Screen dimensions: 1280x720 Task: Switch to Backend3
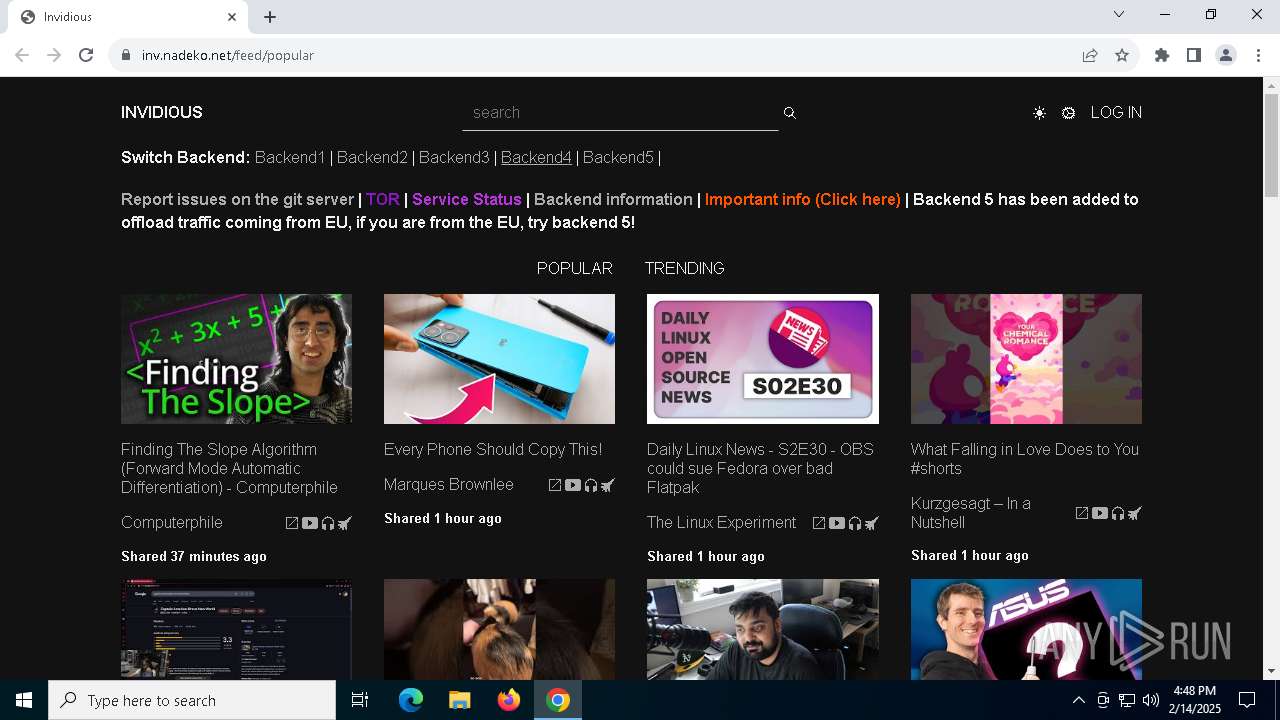tap(454, 157)
